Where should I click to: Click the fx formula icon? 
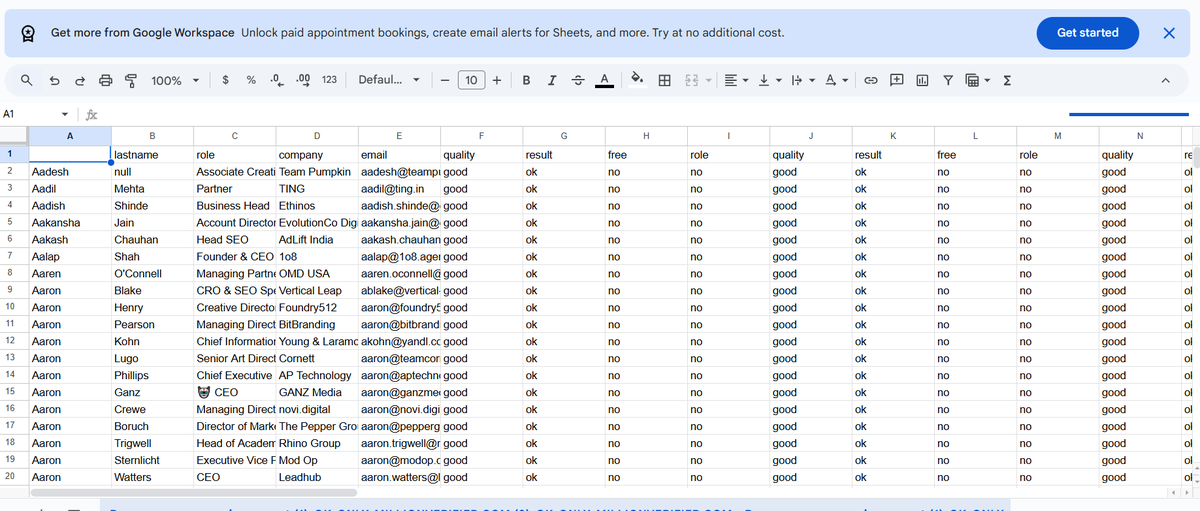click(92, 114)
